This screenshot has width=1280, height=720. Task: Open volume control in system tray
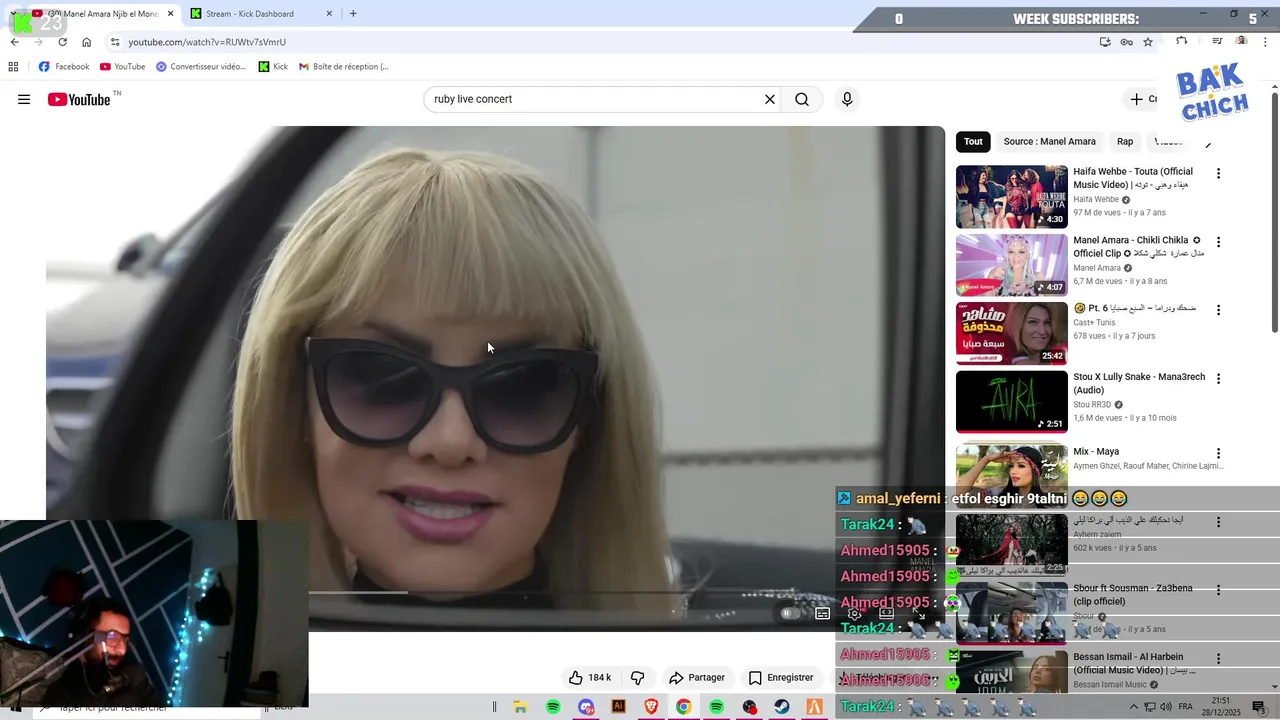click(x=1165, y=707)
